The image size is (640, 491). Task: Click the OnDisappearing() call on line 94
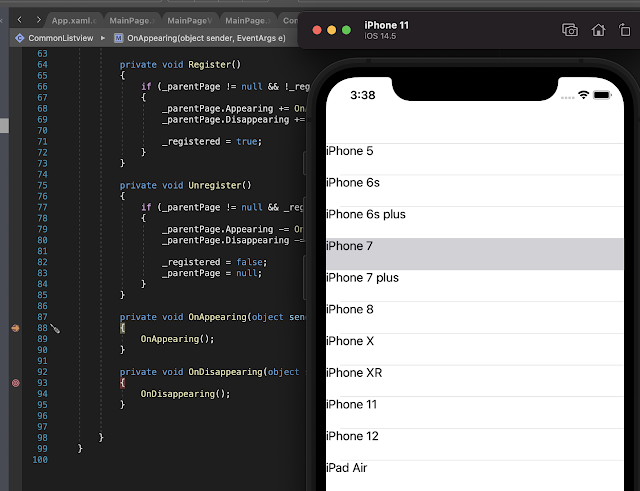coord(185,394)
